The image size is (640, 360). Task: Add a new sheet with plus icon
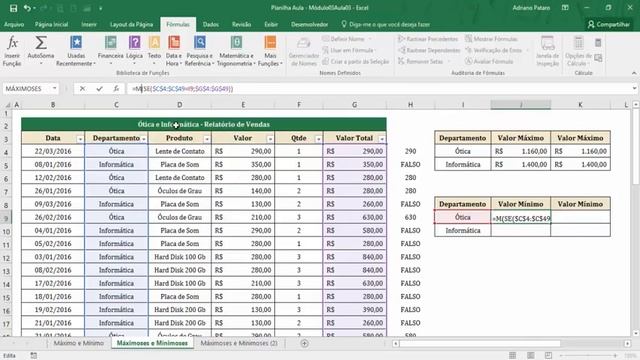(x=304, y=343)
